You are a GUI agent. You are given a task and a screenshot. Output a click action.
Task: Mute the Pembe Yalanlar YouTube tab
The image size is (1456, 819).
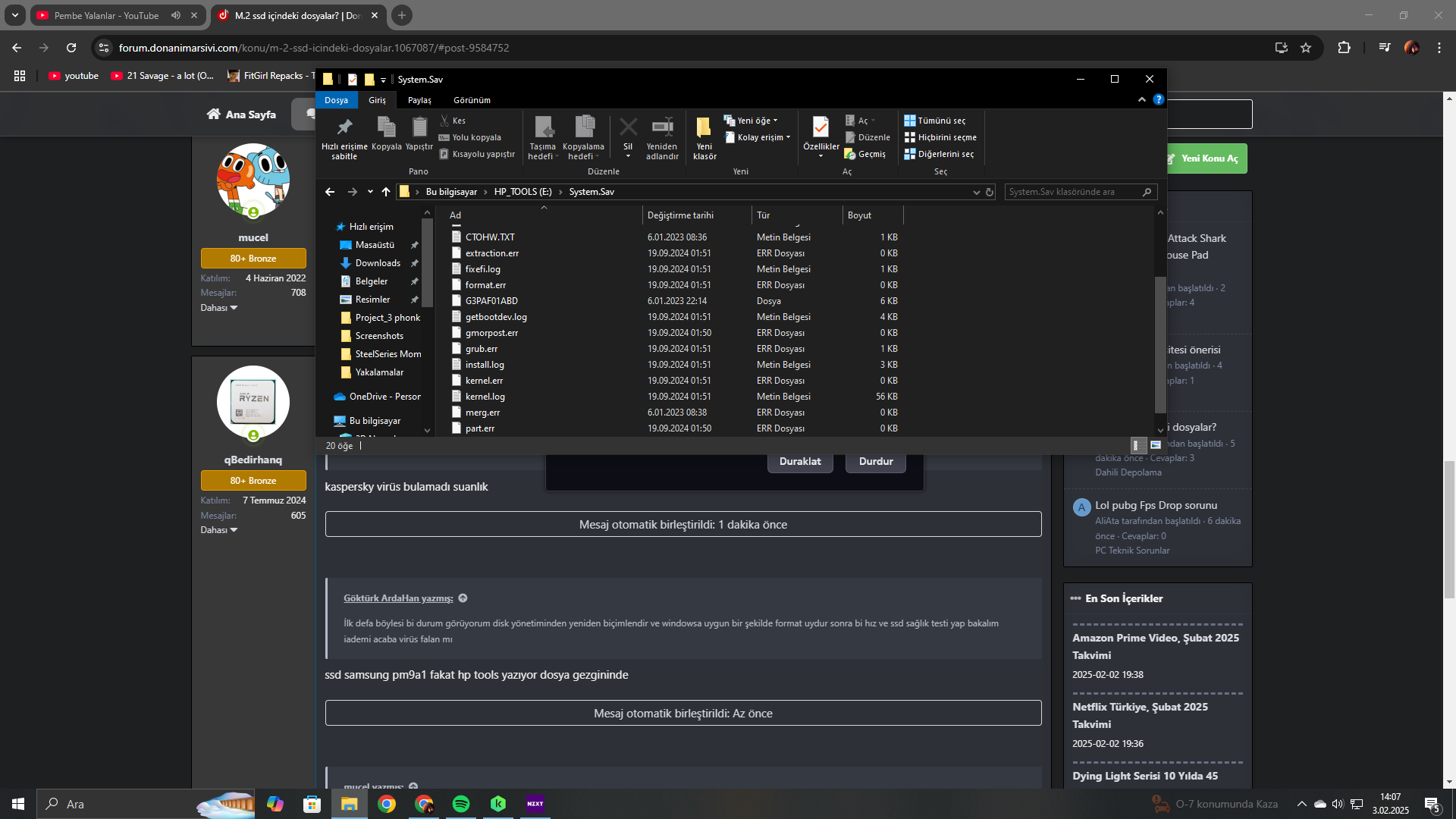(176, 15)
